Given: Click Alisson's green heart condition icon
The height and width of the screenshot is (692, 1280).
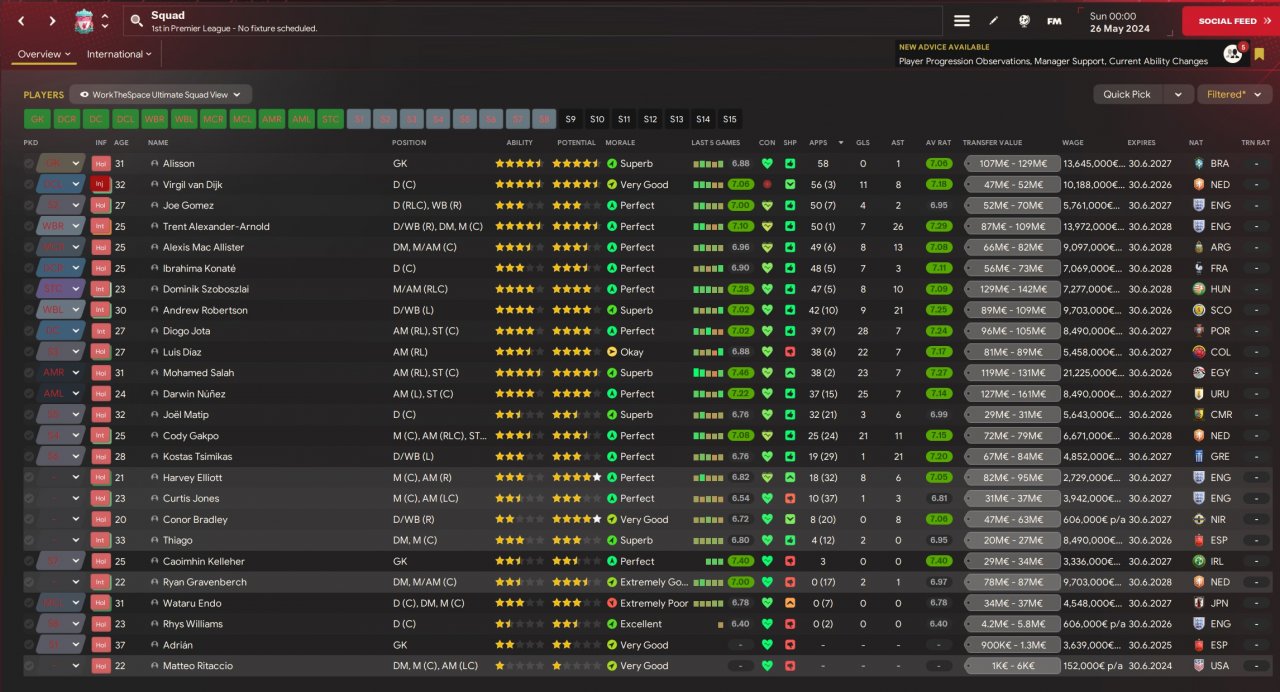Looking at the screenshot, I should pyautogui.click(x=767, y=163).
